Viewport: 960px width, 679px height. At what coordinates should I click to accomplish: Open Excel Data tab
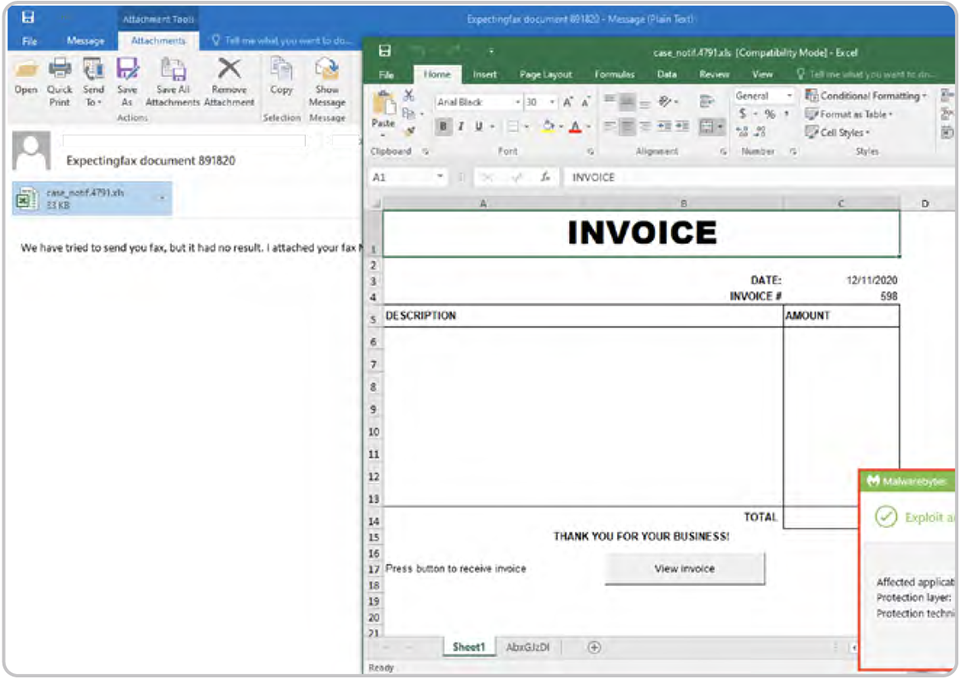pyautogui.click(x=667, y=74)
